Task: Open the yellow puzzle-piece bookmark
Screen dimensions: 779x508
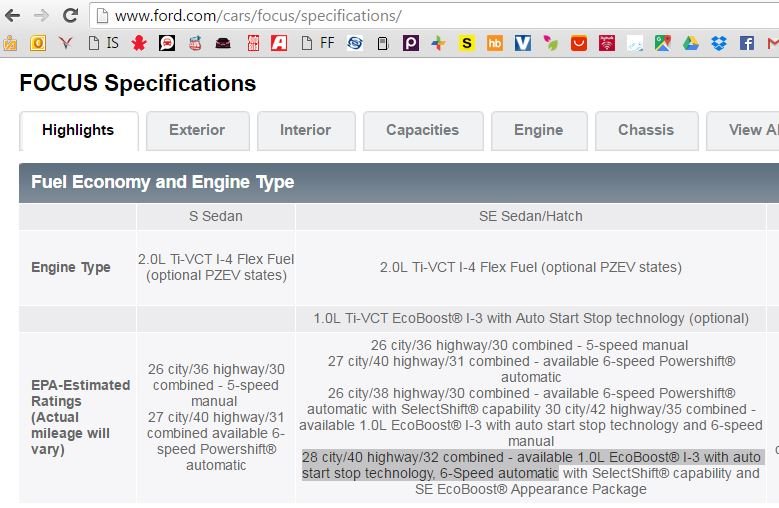Action: 10,43
